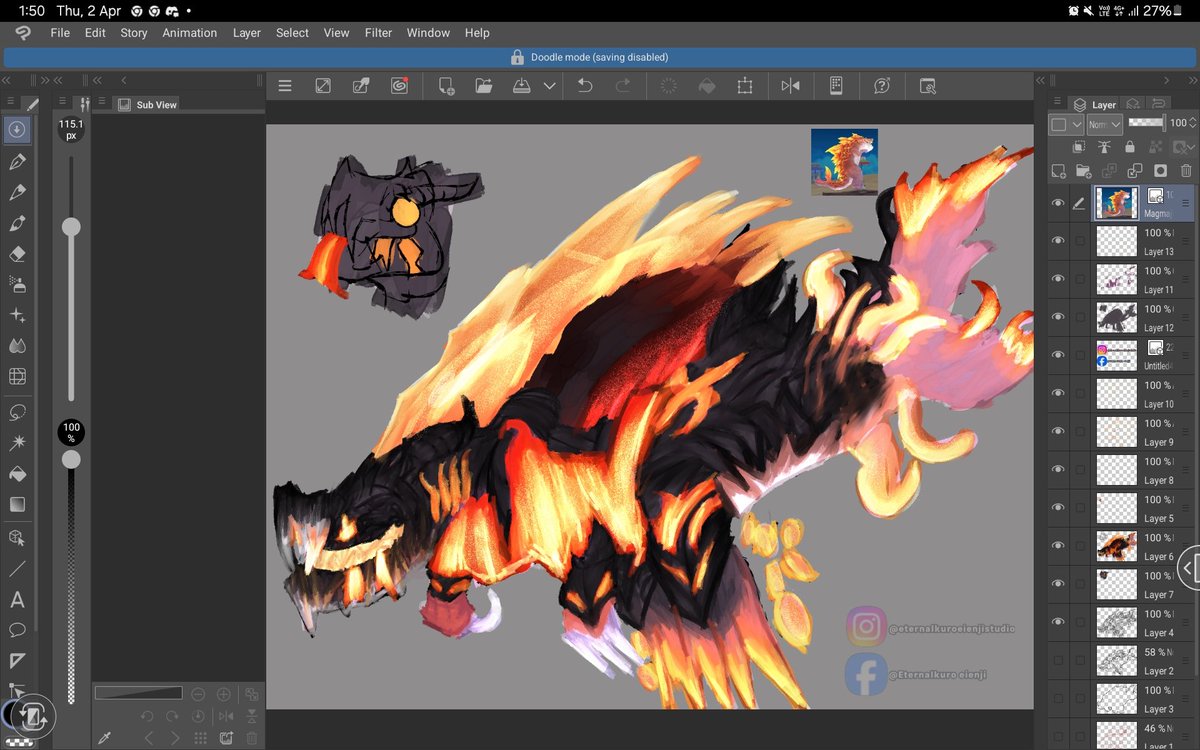Click the layer opacity slider bar
Viewport: 1200px width, 750px height.
tap(1146, 122)
